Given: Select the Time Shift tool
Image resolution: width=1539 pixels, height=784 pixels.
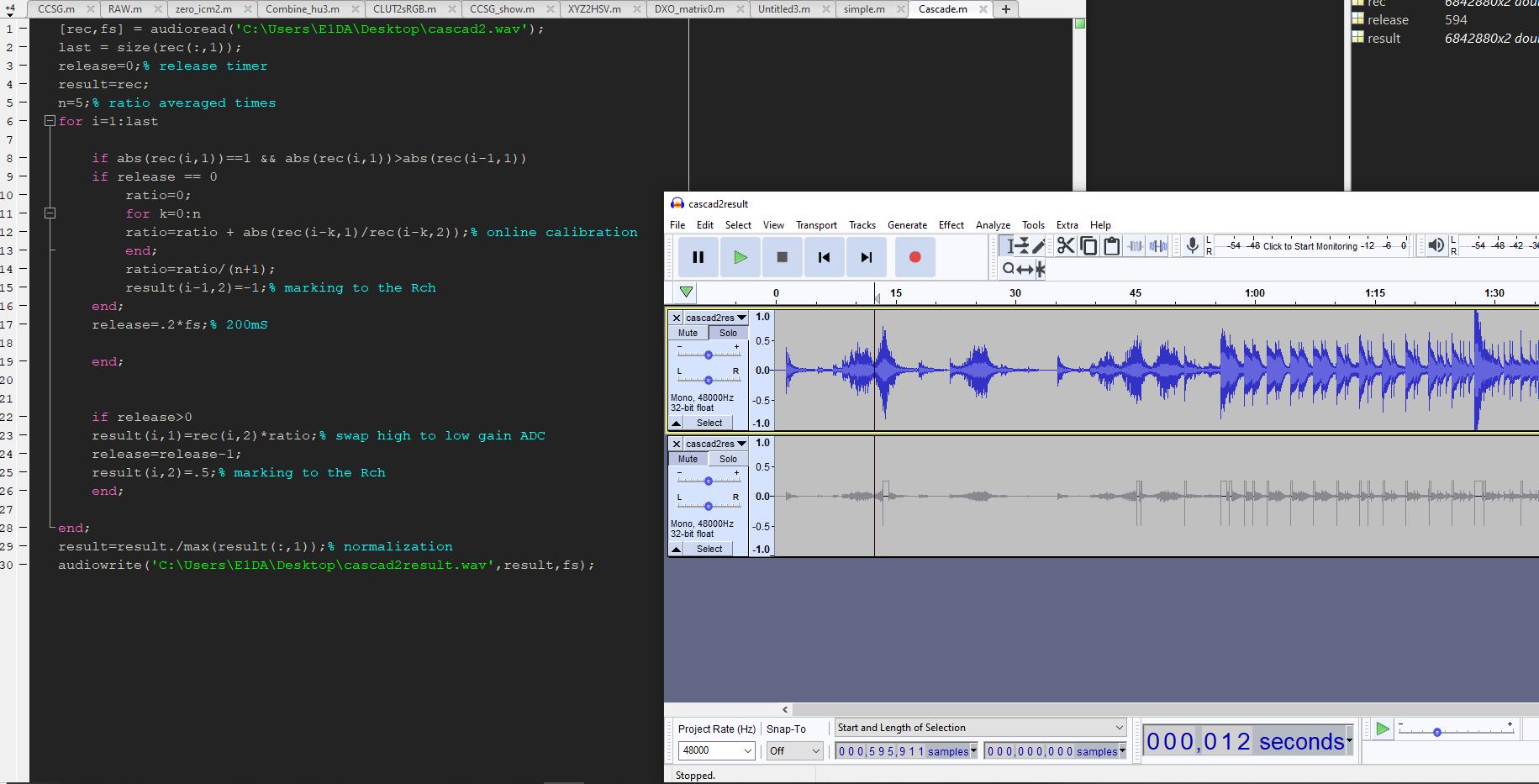Looking at the screenshot, I should click(x=1024, y=269).
